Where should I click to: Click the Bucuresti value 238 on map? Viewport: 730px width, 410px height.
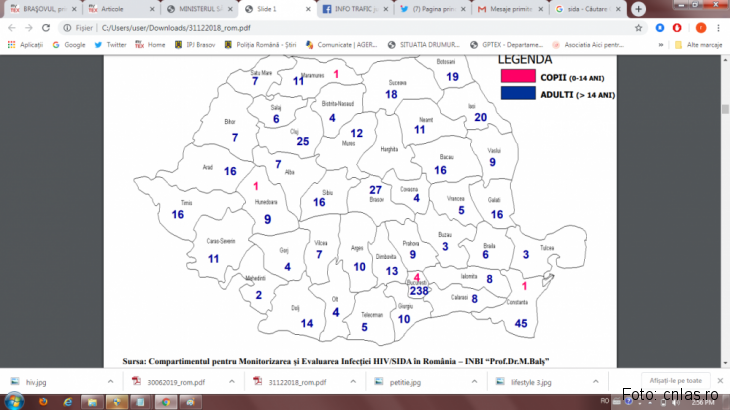(x=419, y=291)
